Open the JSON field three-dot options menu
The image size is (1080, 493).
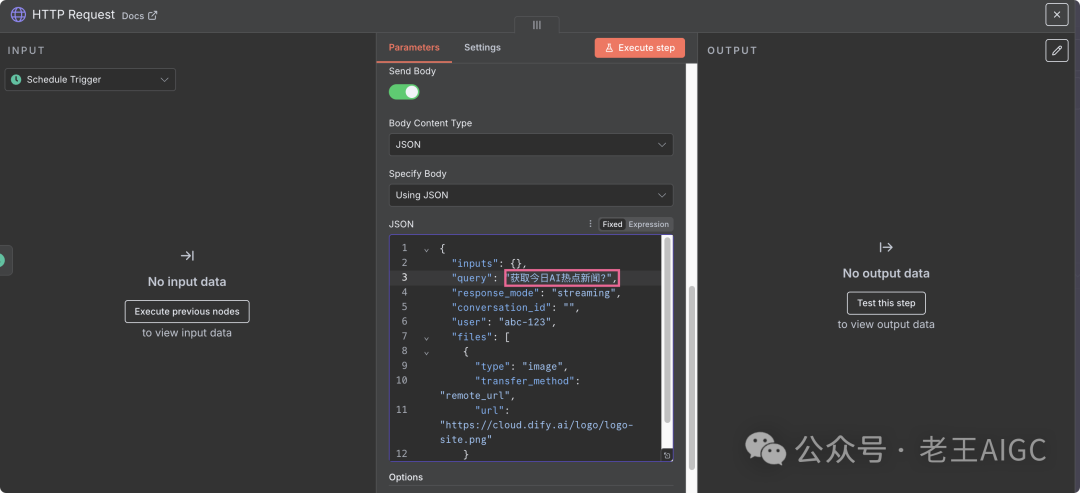[x=590, y=224]
